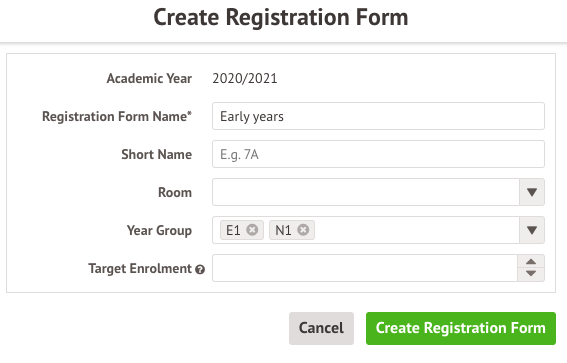This screenshot has width=567, height=363.
Task: Open the Target Enrolment help icon
Action: pyautogui.click(x=200, y=269)
